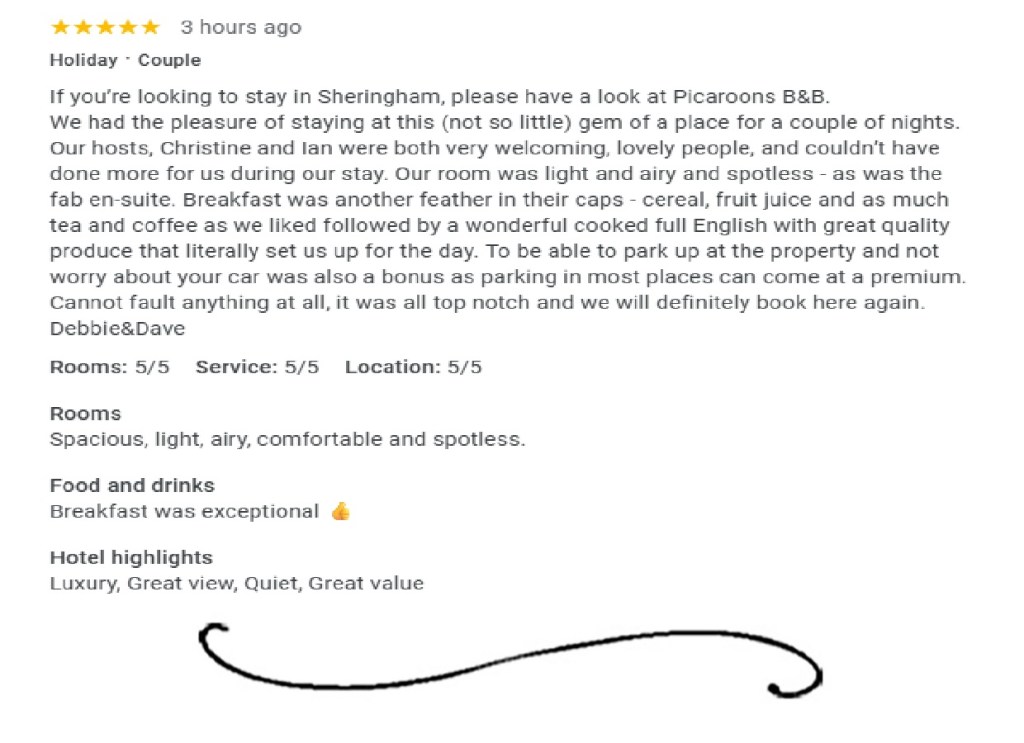Click the "Service: 5/5" rating score
The height and width of the screenshot is (743, 1024).
pyautogui.click(x=257, y=367)
